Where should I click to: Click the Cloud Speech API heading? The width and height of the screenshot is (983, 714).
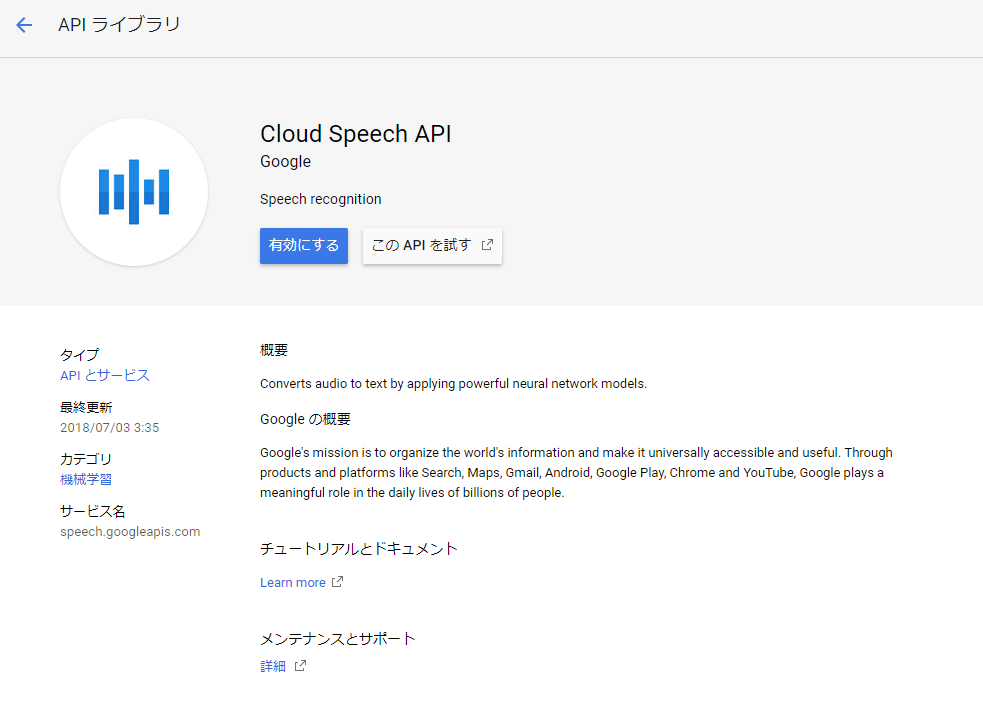click(x=355, y=134)
